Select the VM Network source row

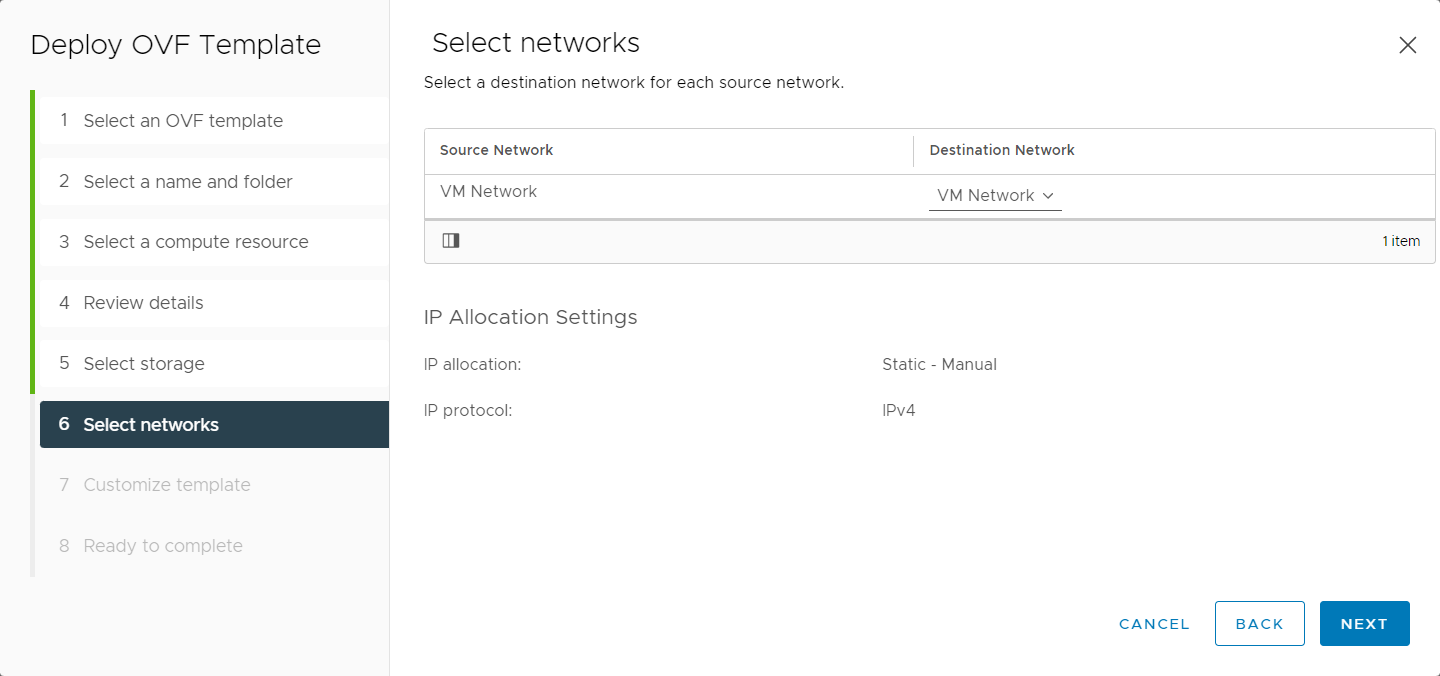click(930, 196)
